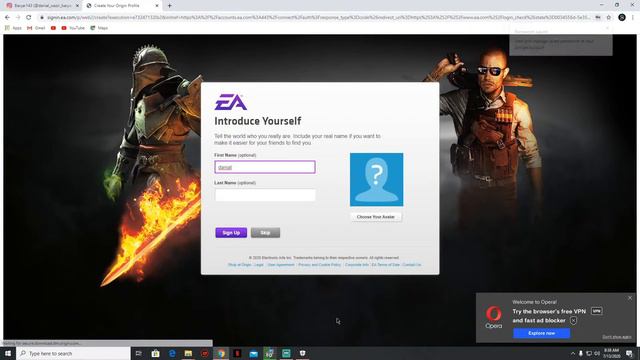Reload the current page

(29, 18)
